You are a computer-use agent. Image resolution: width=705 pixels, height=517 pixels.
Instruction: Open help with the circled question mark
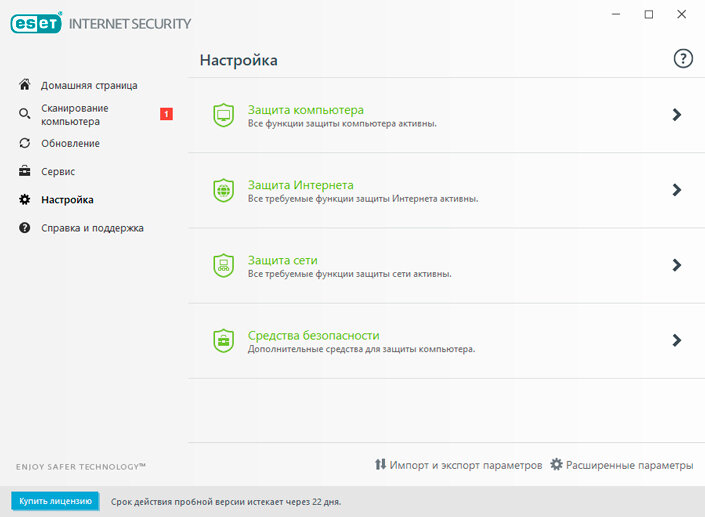[x=683, y=58]
